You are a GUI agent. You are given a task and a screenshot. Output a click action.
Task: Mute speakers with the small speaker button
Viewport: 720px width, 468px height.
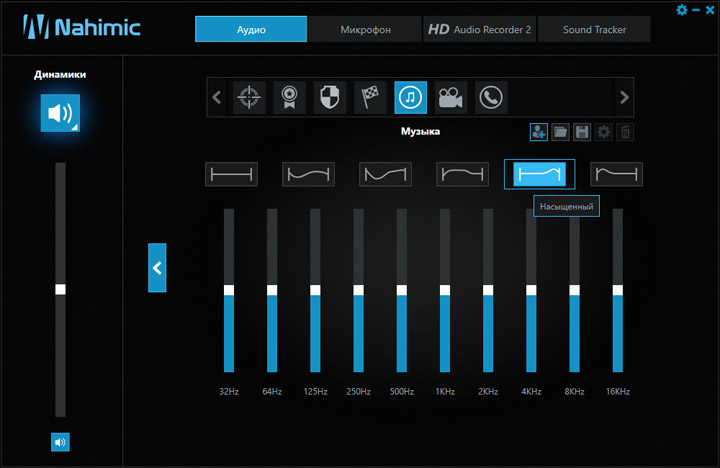[60, 442]
